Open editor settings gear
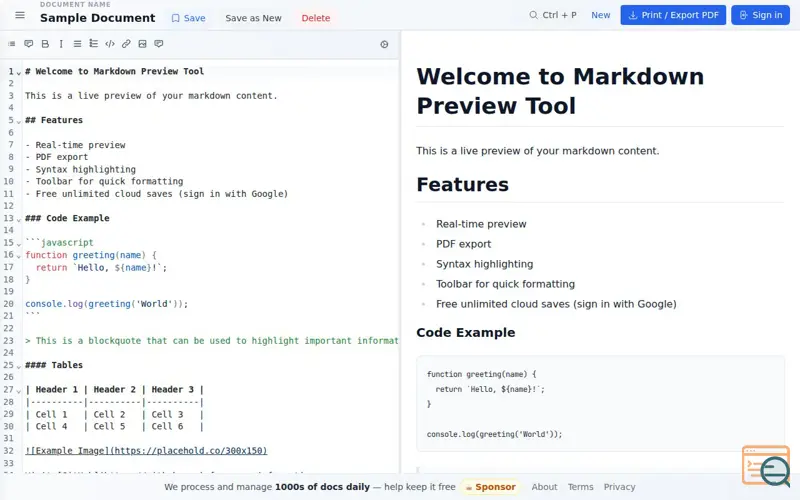The height and width of the screenshot is (500, 800). (x=384, y=44)
